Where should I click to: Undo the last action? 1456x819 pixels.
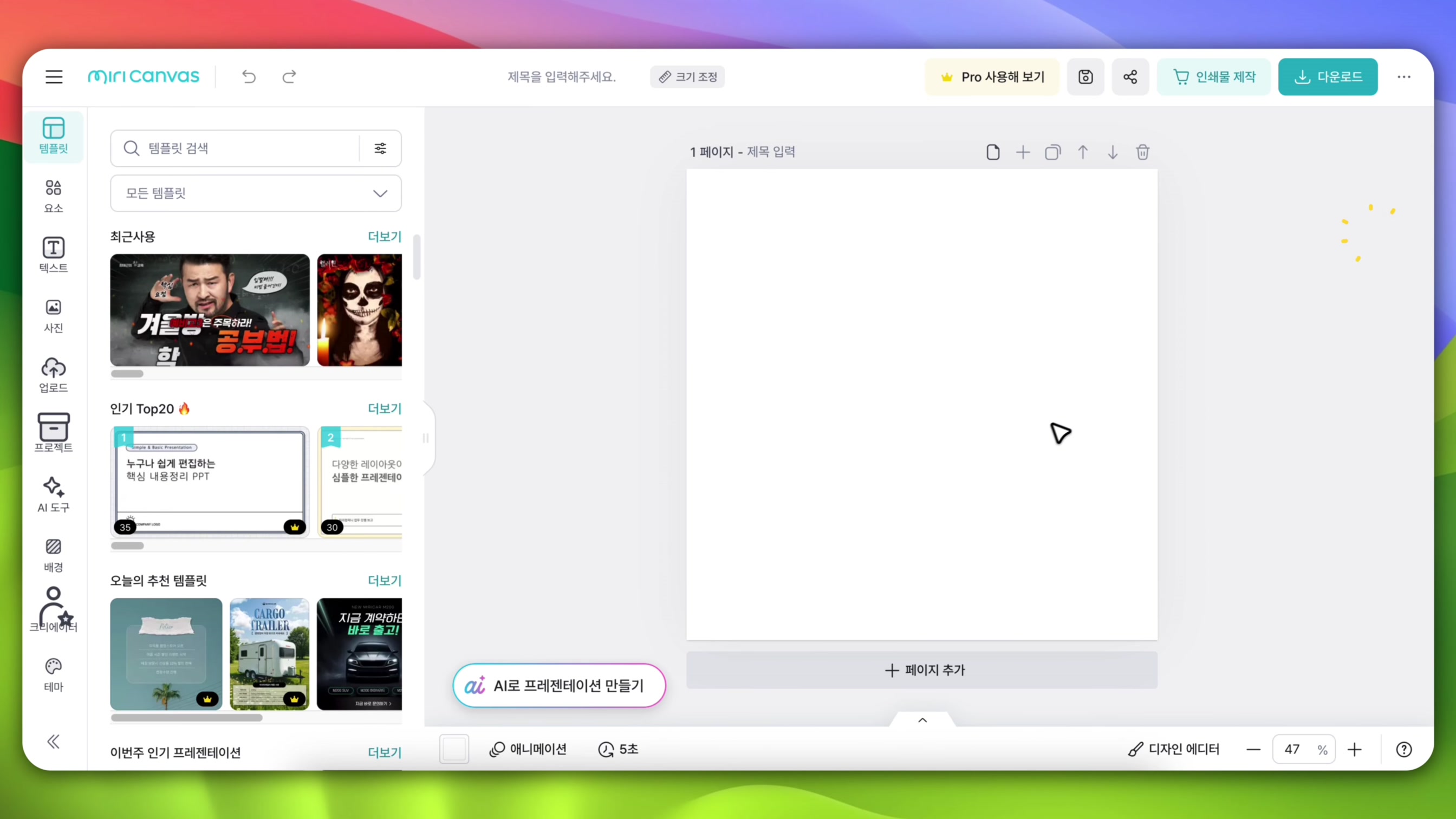coord(249,77)
